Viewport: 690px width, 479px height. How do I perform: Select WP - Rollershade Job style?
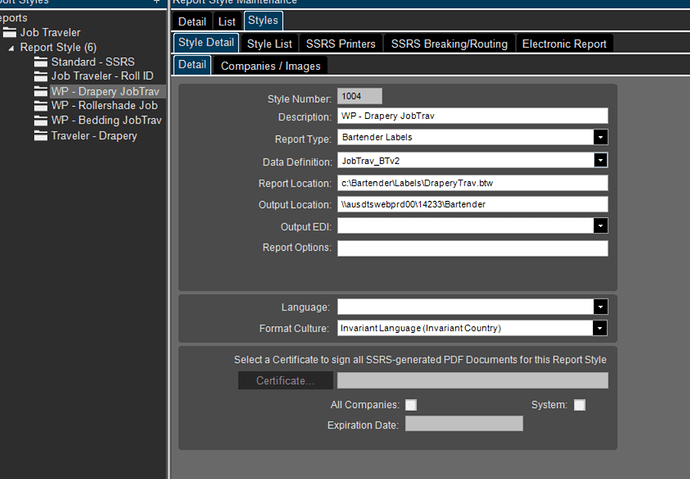coord(104,106)
